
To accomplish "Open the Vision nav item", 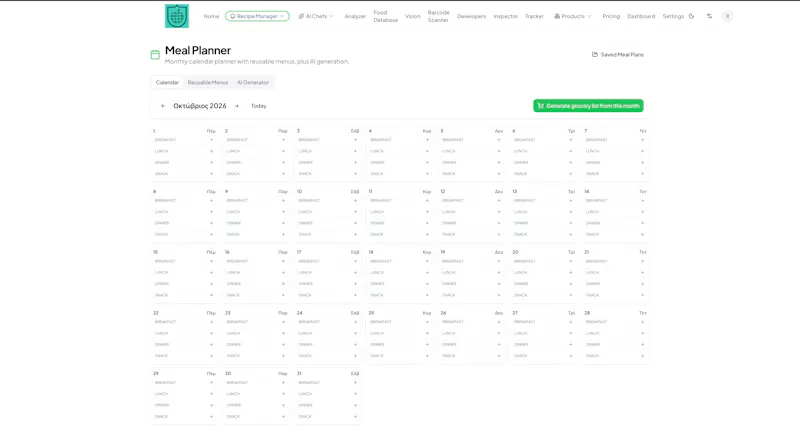I will 413,16.
